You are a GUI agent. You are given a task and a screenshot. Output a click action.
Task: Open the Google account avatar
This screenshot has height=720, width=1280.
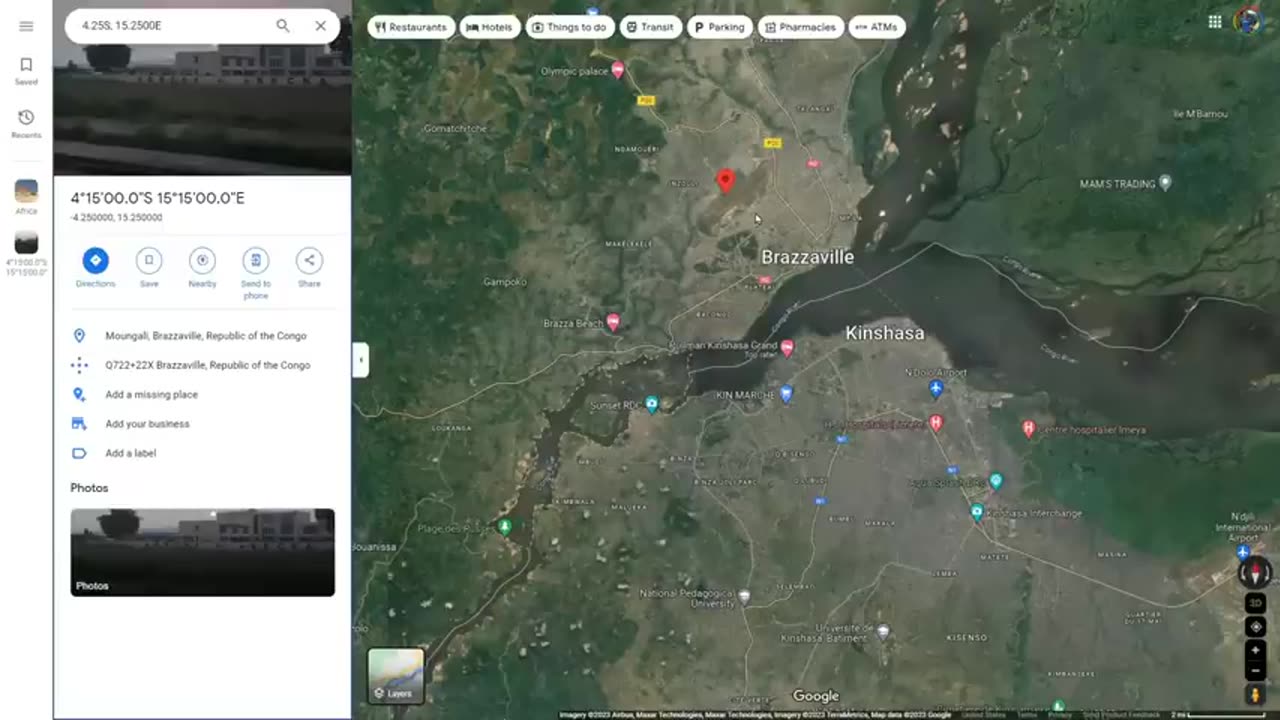[x=1247, y=21]
